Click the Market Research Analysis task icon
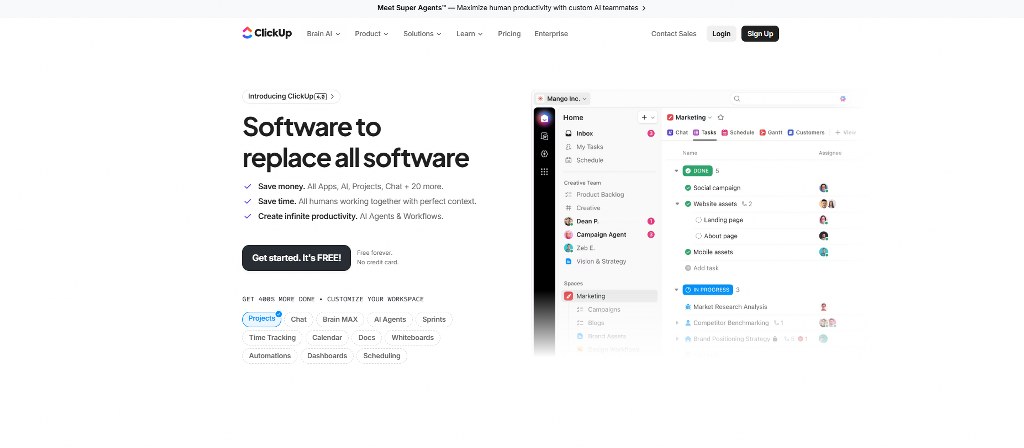This screenshot has width=1024, height=448. coord(688,307)
